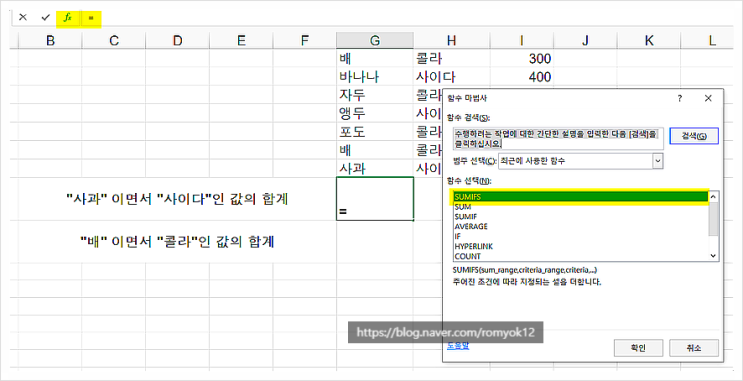Open Insert Function via the fx icon
The image size is (743, 381).
click(x=68, y=18)
